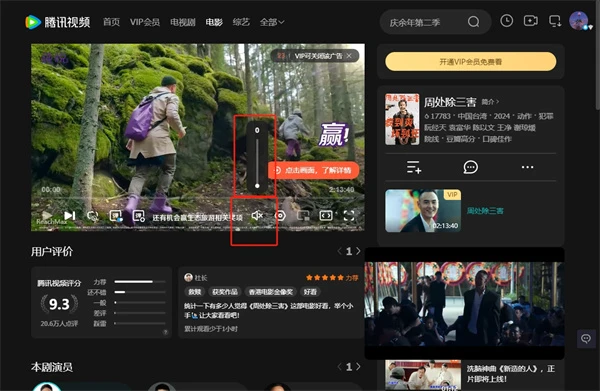This screenshot has width=600, height=391.
Task: Click the video upload icon in header
Action: click(x=530, y=21)
